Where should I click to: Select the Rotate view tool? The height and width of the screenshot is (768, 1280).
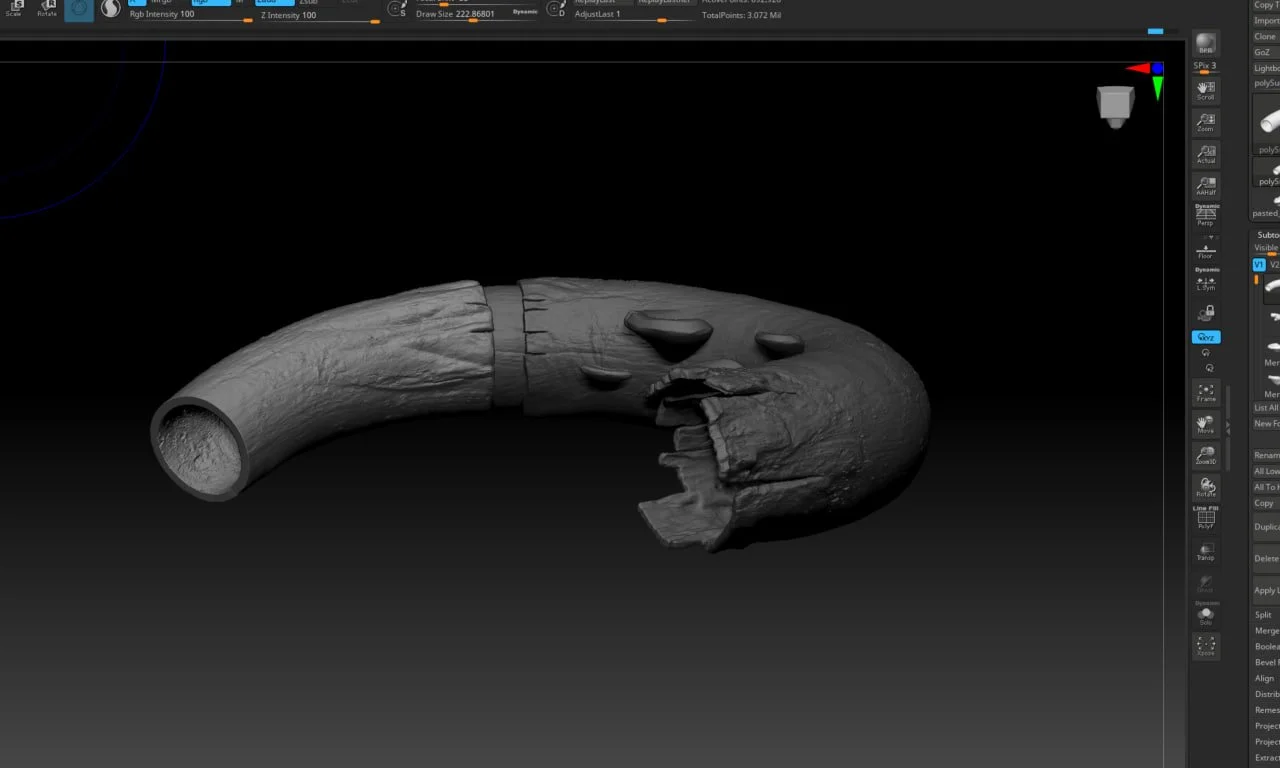tap(1205, 488)
